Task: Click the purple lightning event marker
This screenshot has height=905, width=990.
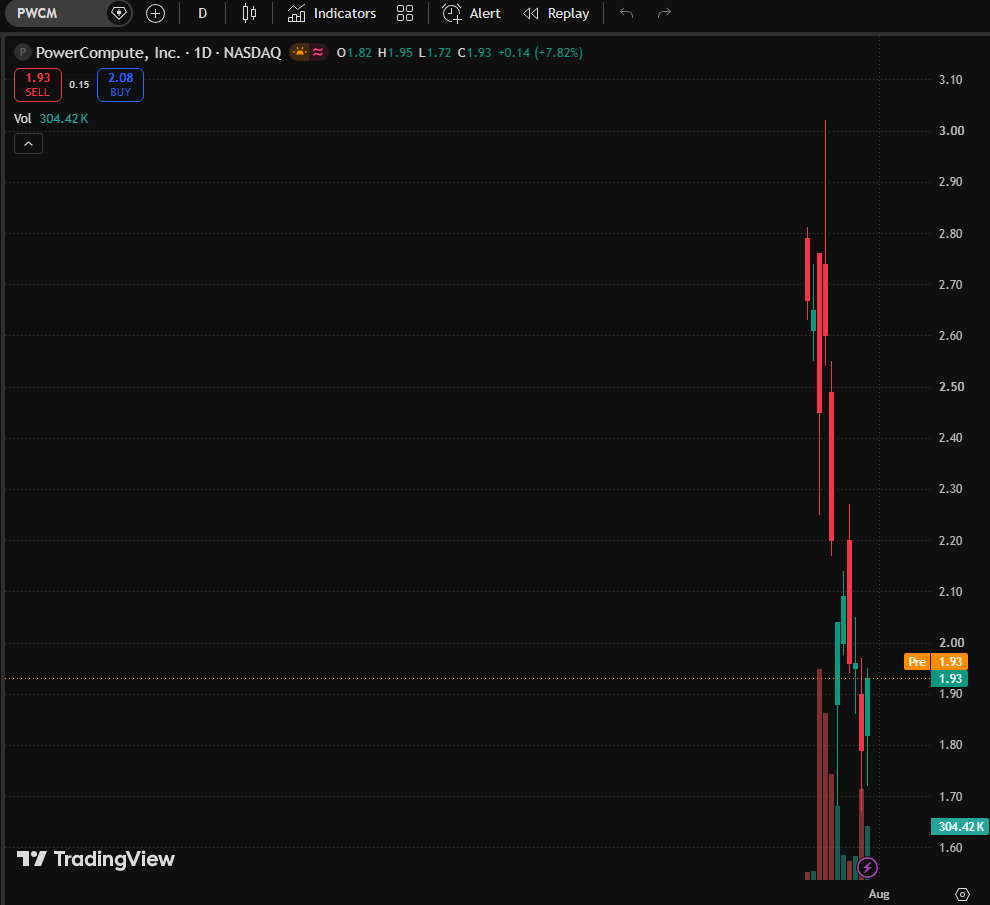Action: click(x=868, y=867)
